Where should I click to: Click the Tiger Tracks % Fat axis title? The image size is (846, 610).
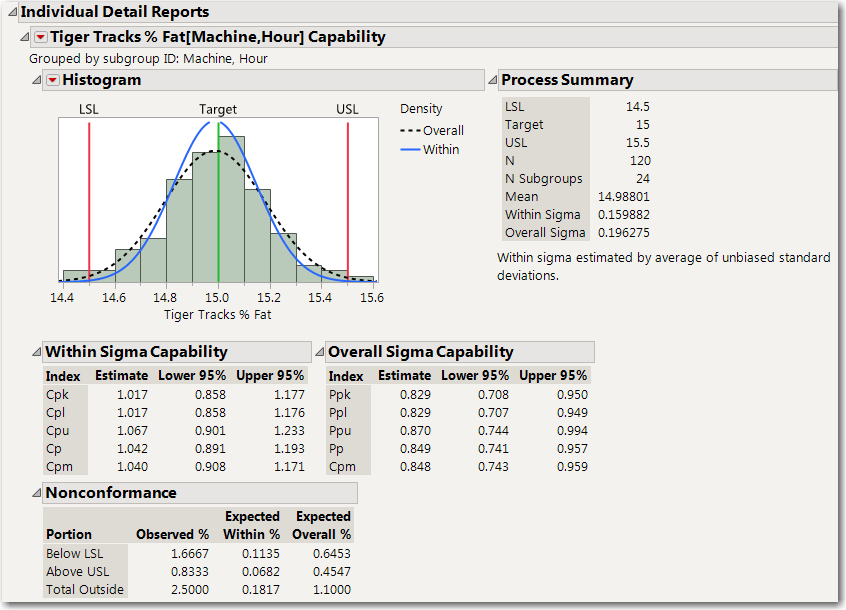(217, 314)
